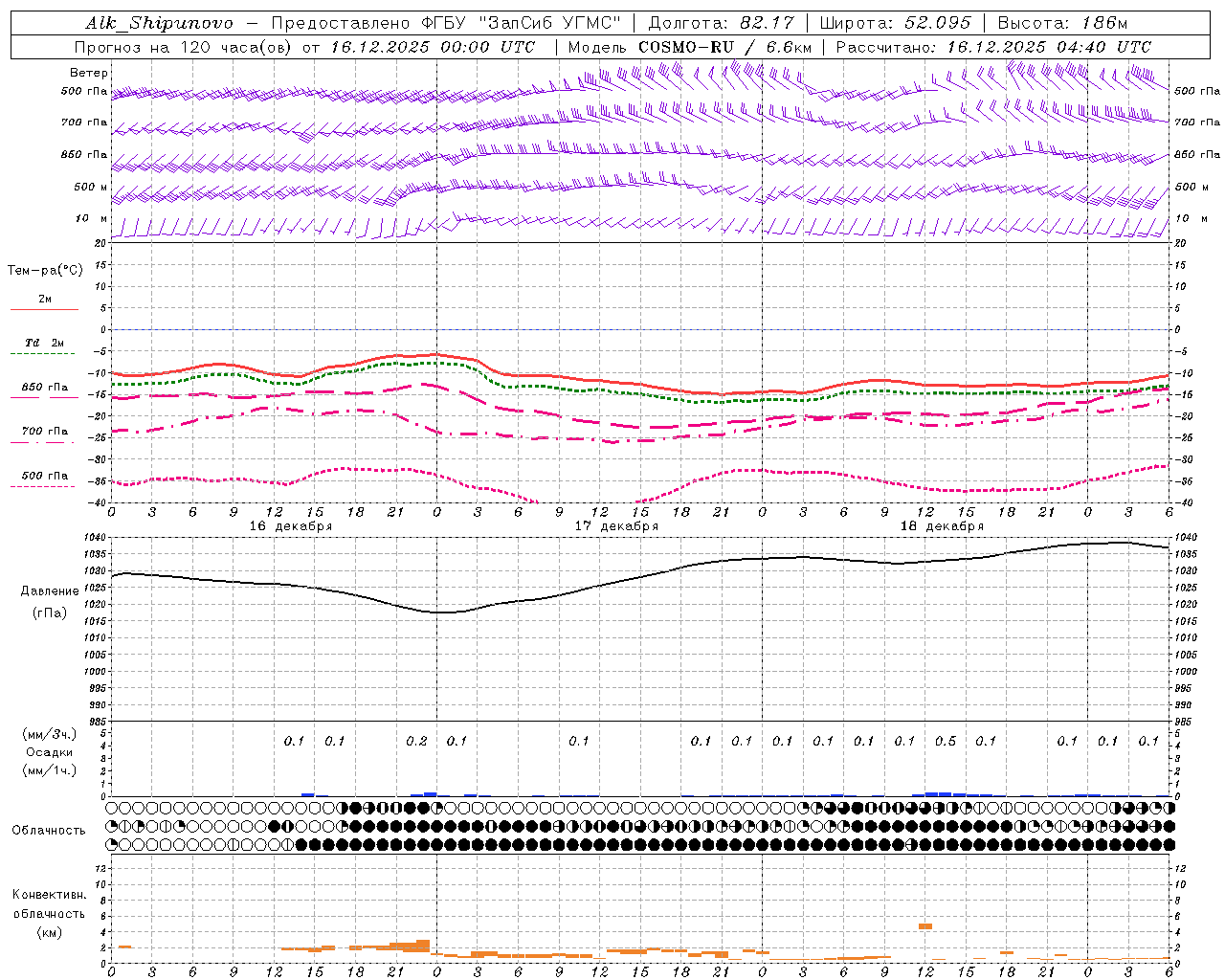Click the solid line sample under the 2м legend
Viewport: 1225px width, 980px height.
coord(44,310)
